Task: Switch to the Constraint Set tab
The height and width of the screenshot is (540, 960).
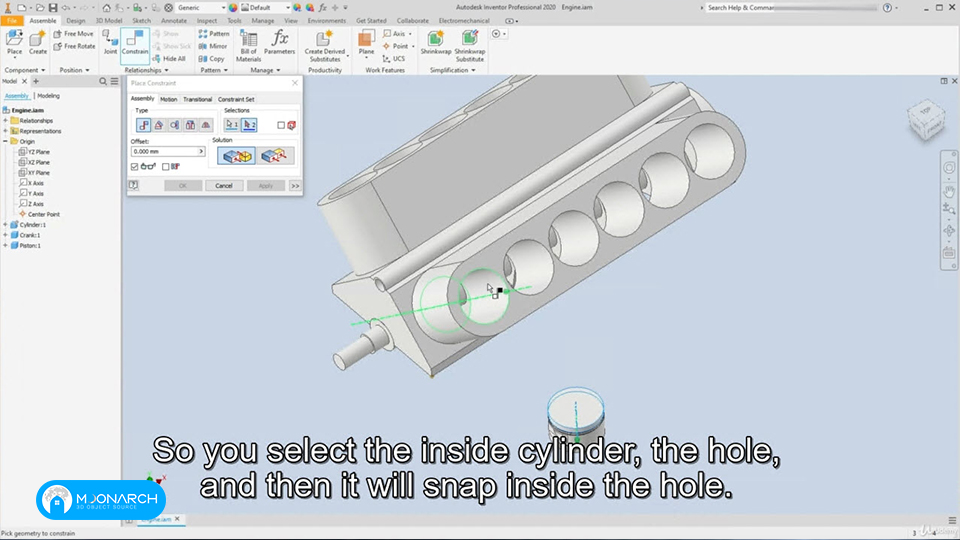Action: [236, 99]
